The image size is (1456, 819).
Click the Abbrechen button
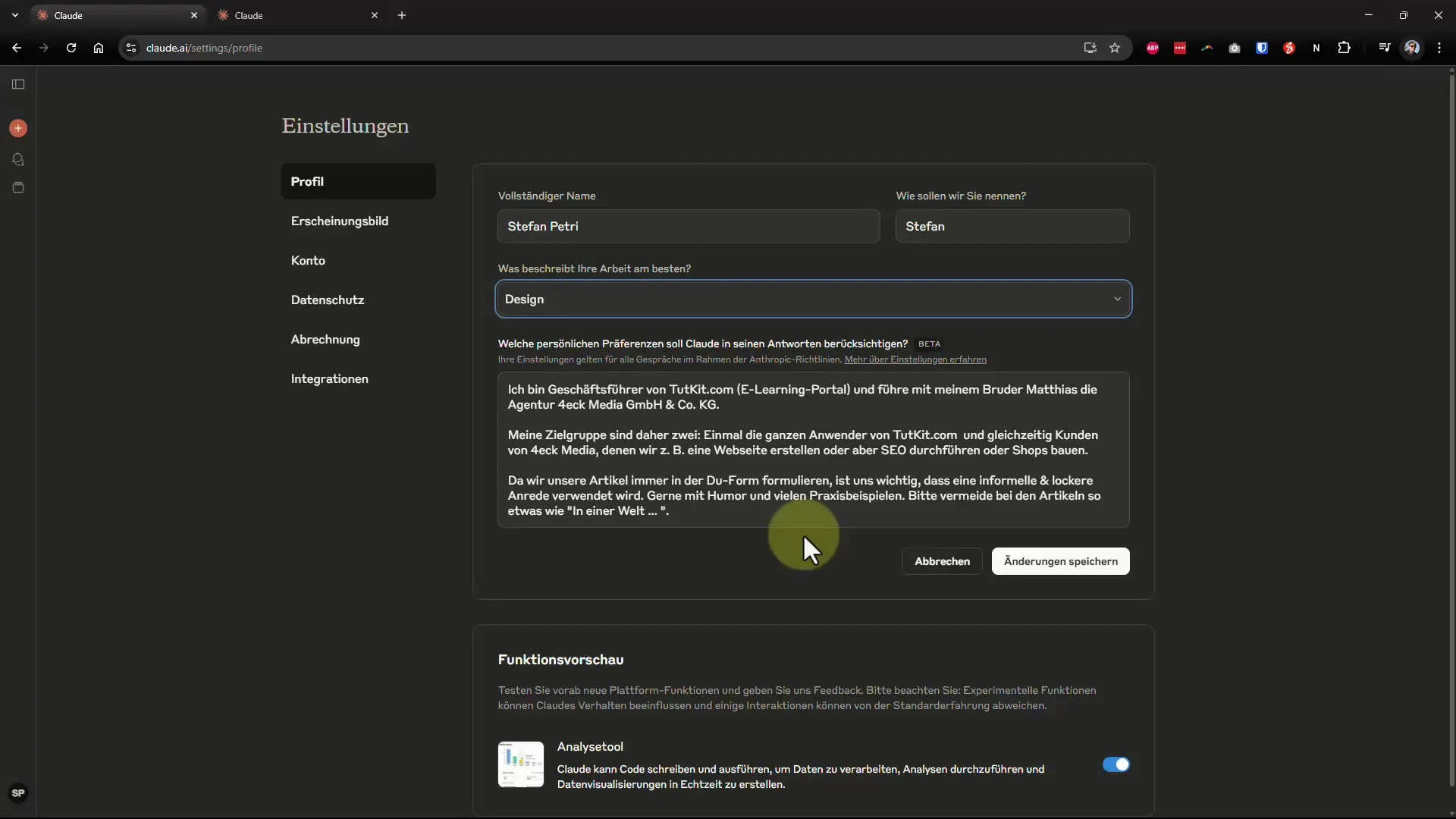(x=942, y=561)
